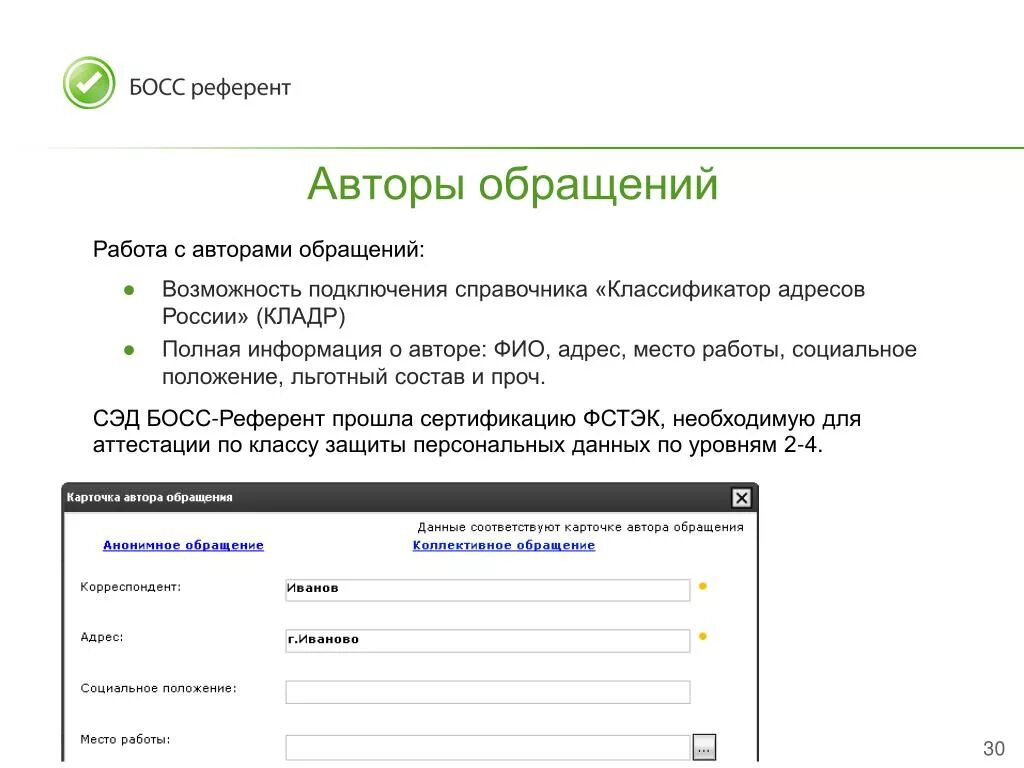Click the Карточка автора обращения title text
The height and width of the screenshot is (768, 1024).
click(x=150, y=498)
